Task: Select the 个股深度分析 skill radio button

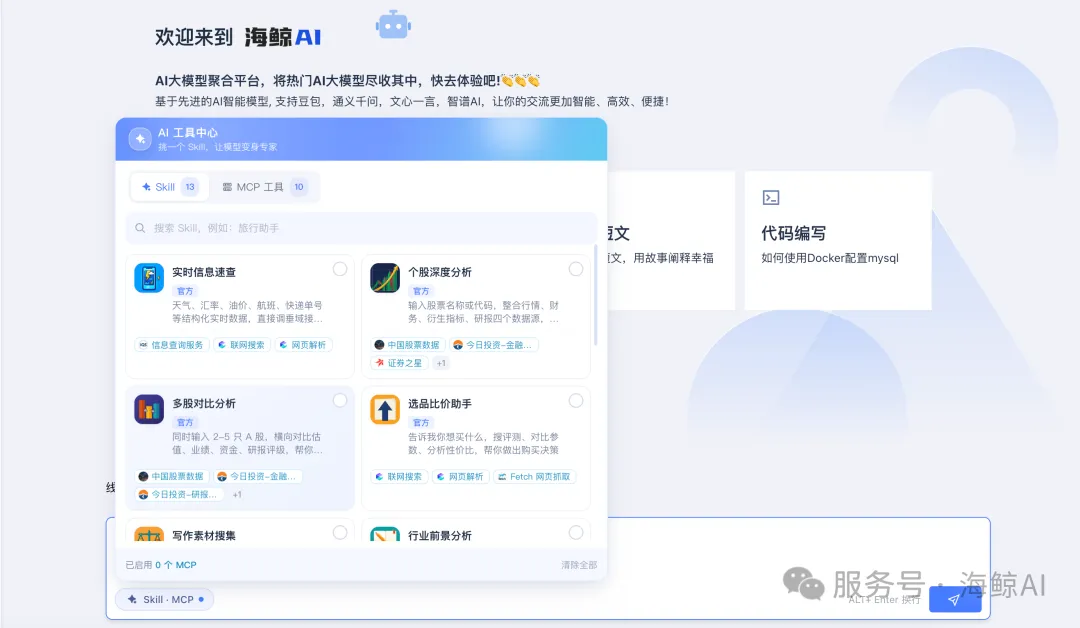Action: [576, 269]
